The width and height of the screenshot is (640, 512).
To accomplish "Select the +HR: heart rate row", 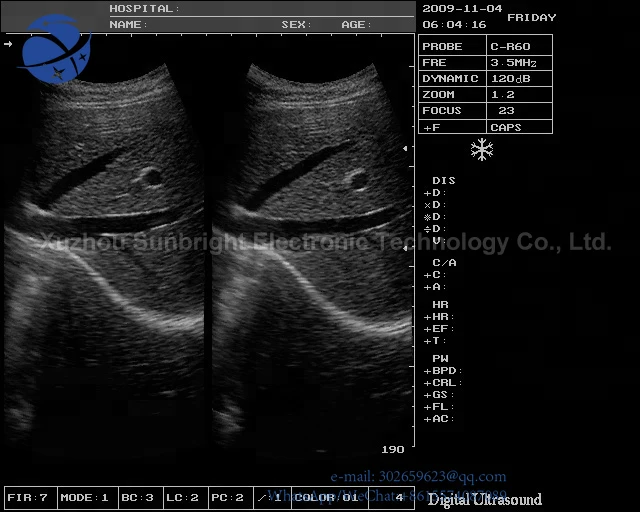I will [439, 317].
